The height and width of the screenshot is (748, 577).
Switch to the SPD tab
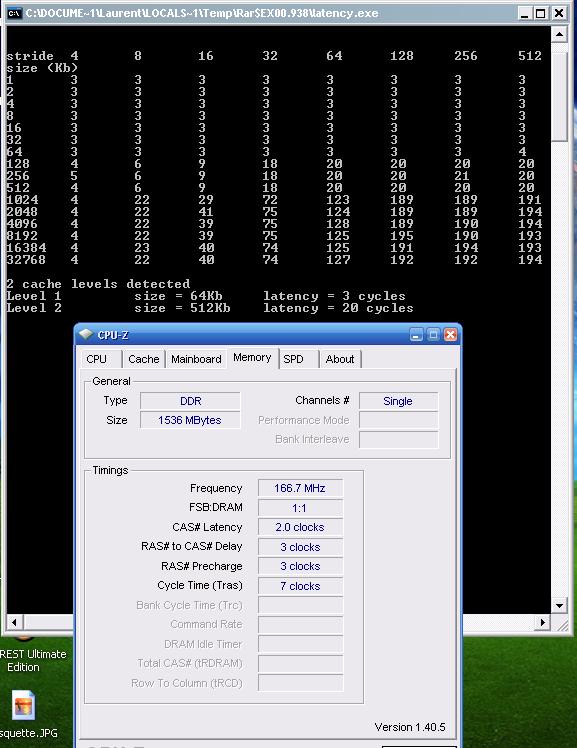[x=293, y=359]
